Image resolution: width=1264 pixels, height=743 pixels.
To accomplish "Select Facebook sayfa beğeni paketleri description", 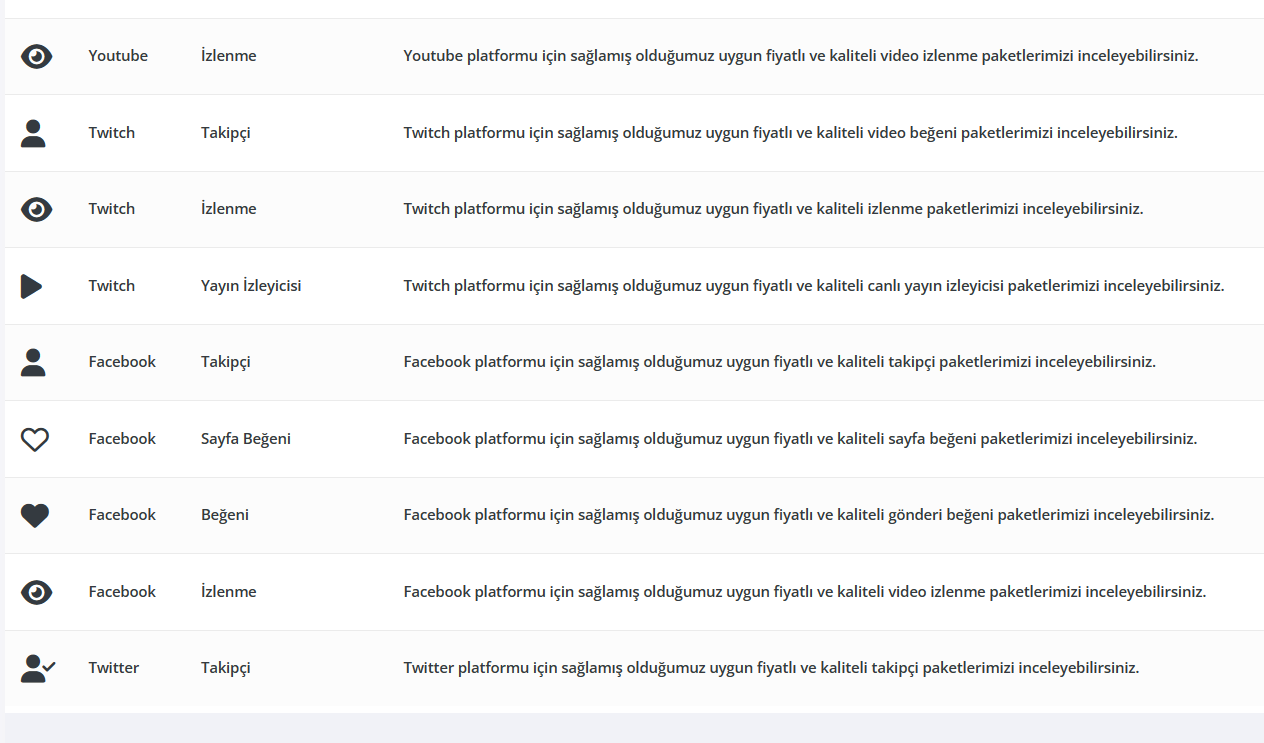I will click(x=800, y=439).
